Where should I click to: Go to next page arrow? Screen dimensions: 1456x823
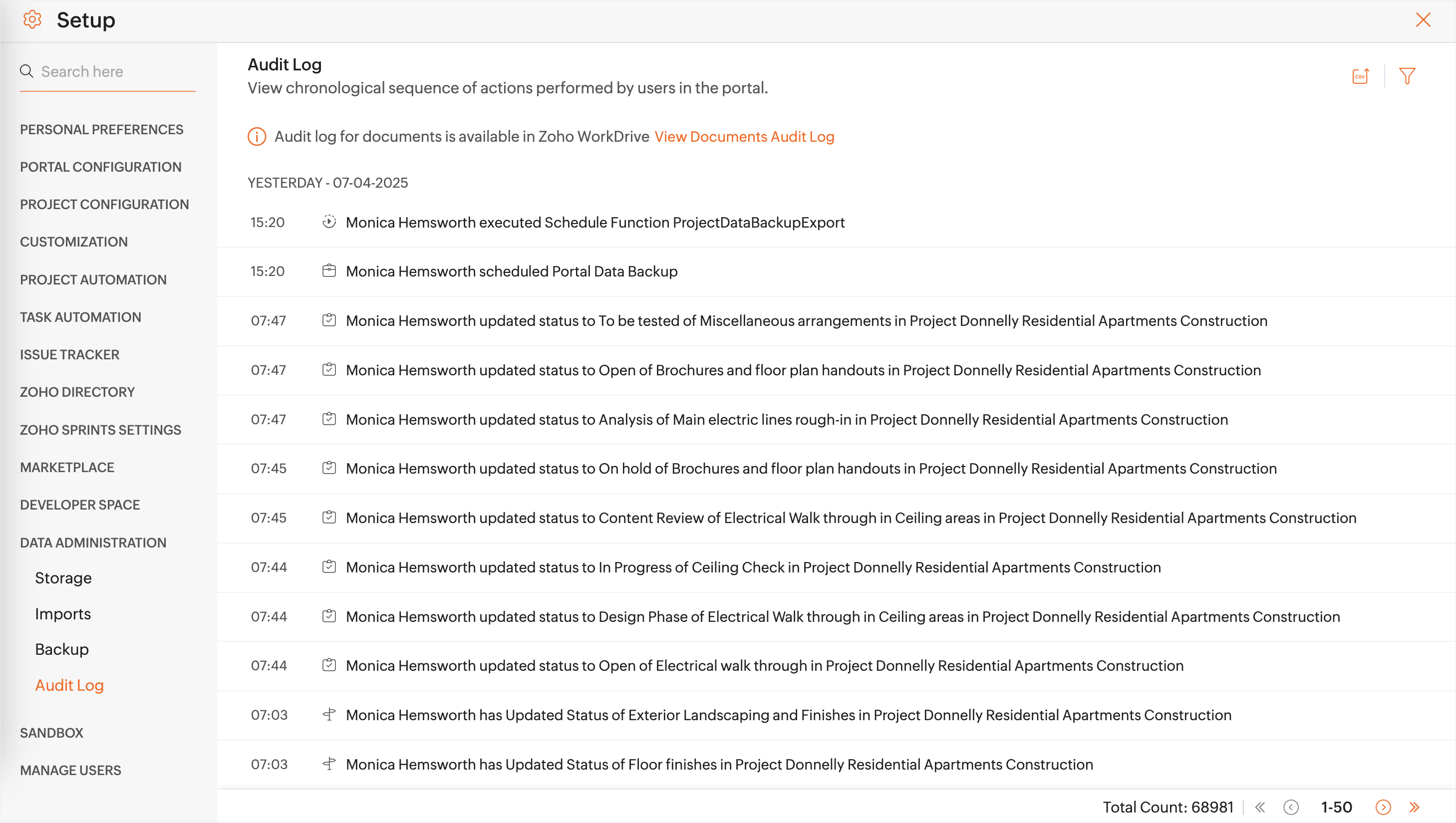[x=1383, y=807]
